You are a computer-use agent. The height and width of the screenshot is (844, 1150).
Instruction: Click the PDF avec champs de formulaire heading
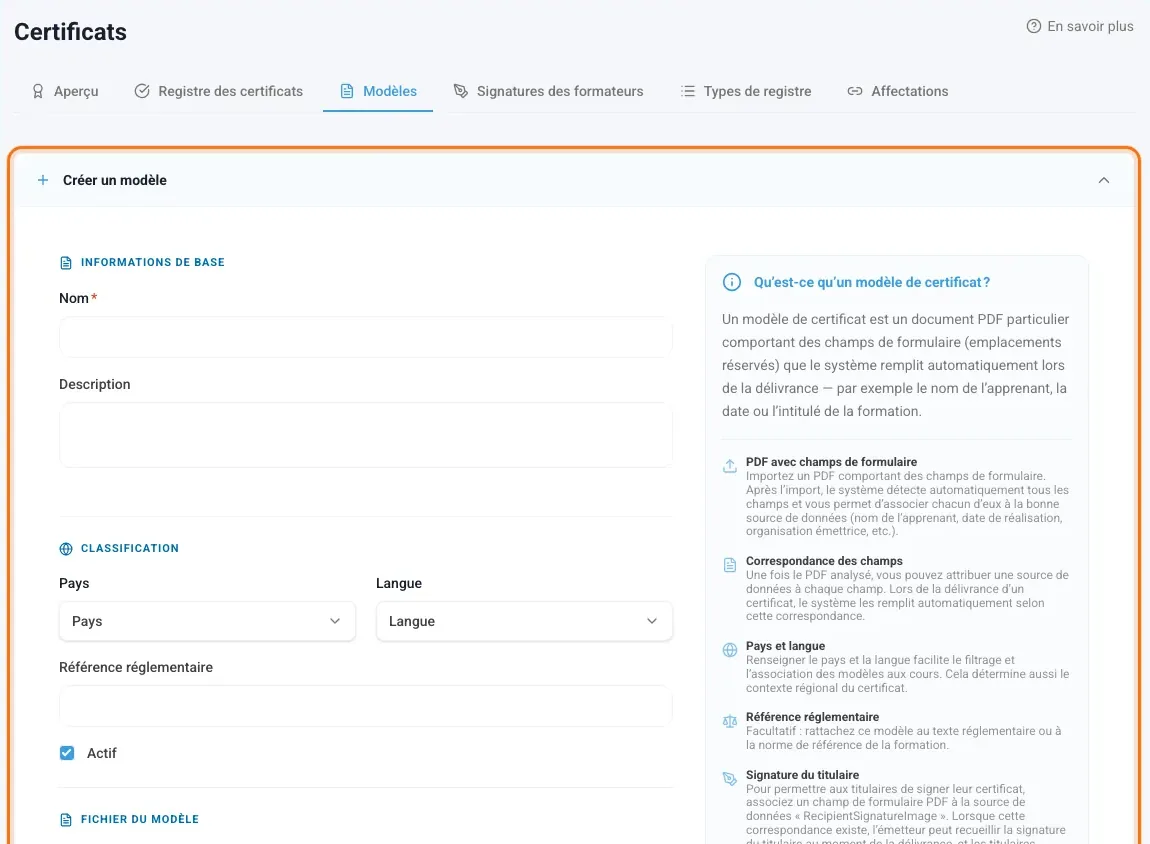(x=832, y=462)
